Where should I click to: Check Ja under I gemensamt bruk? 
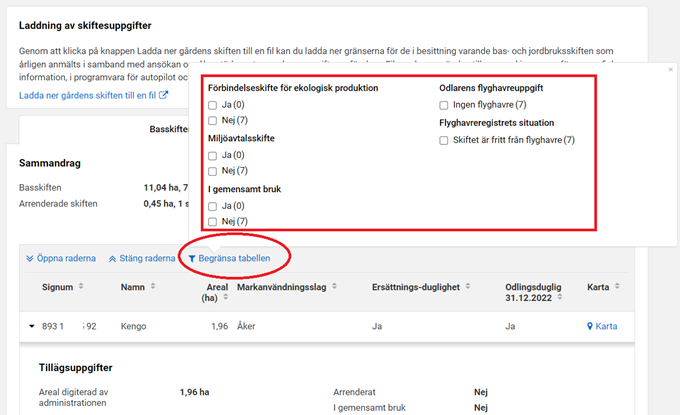(213, 205)
